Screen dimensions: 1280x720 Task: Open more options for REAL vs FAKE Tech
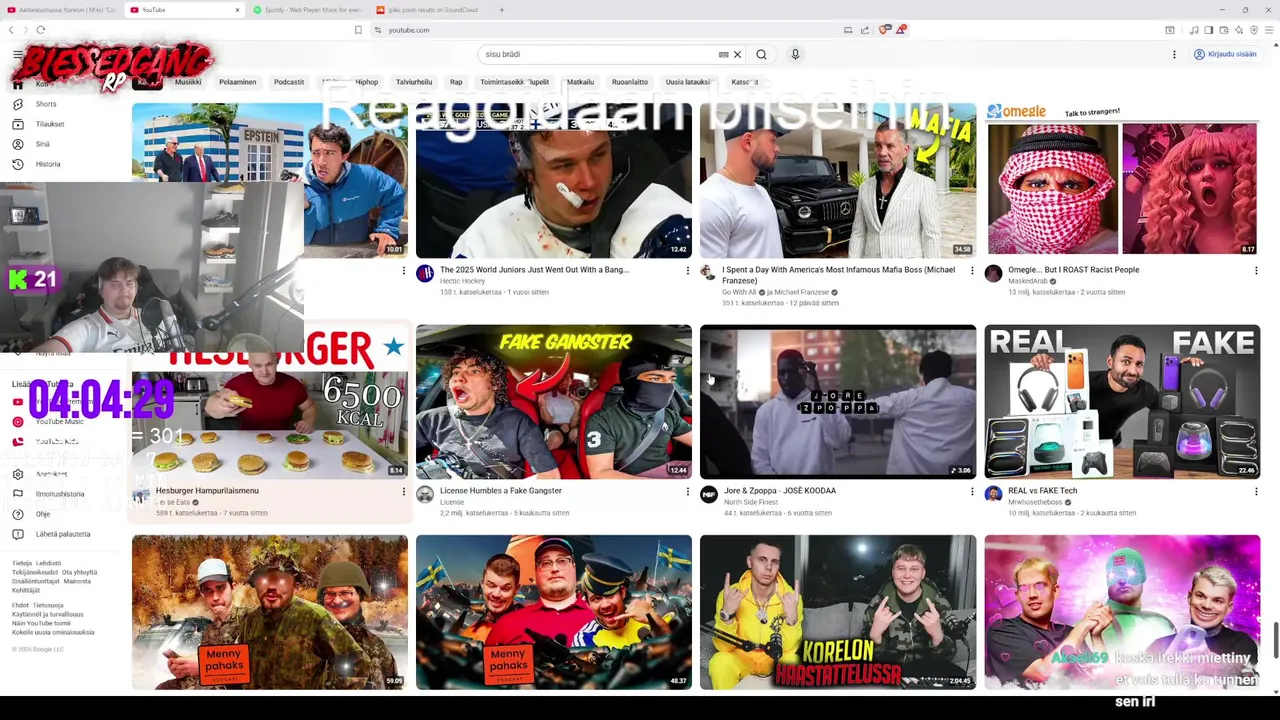(x=1255, y=491)
